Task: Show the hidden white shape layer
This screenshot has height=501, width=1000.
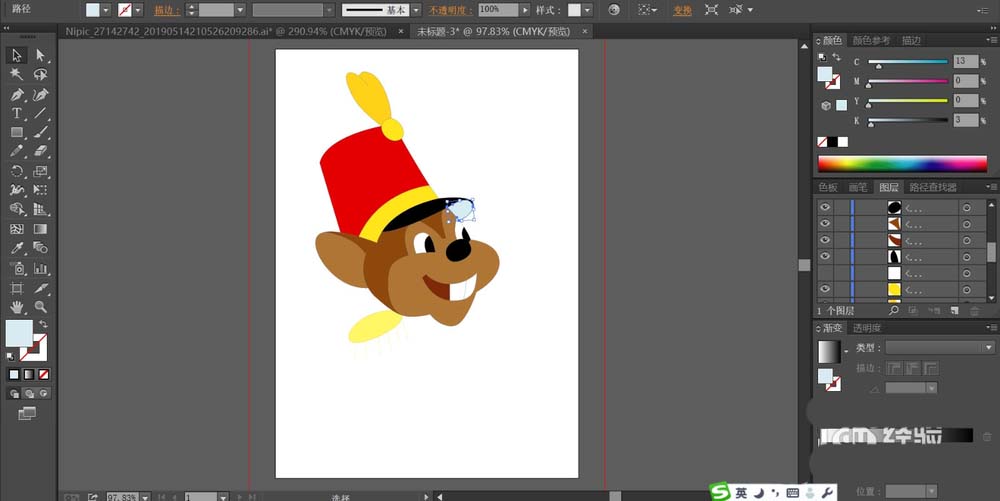Action: click(825, 273)
